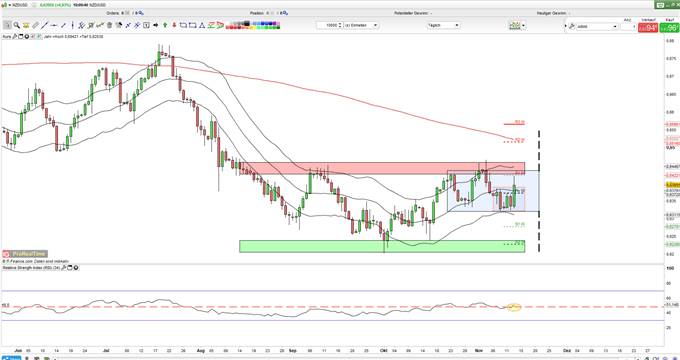Click the Anz quantity input field
The image size is (680, 360).
click(628, 27)
